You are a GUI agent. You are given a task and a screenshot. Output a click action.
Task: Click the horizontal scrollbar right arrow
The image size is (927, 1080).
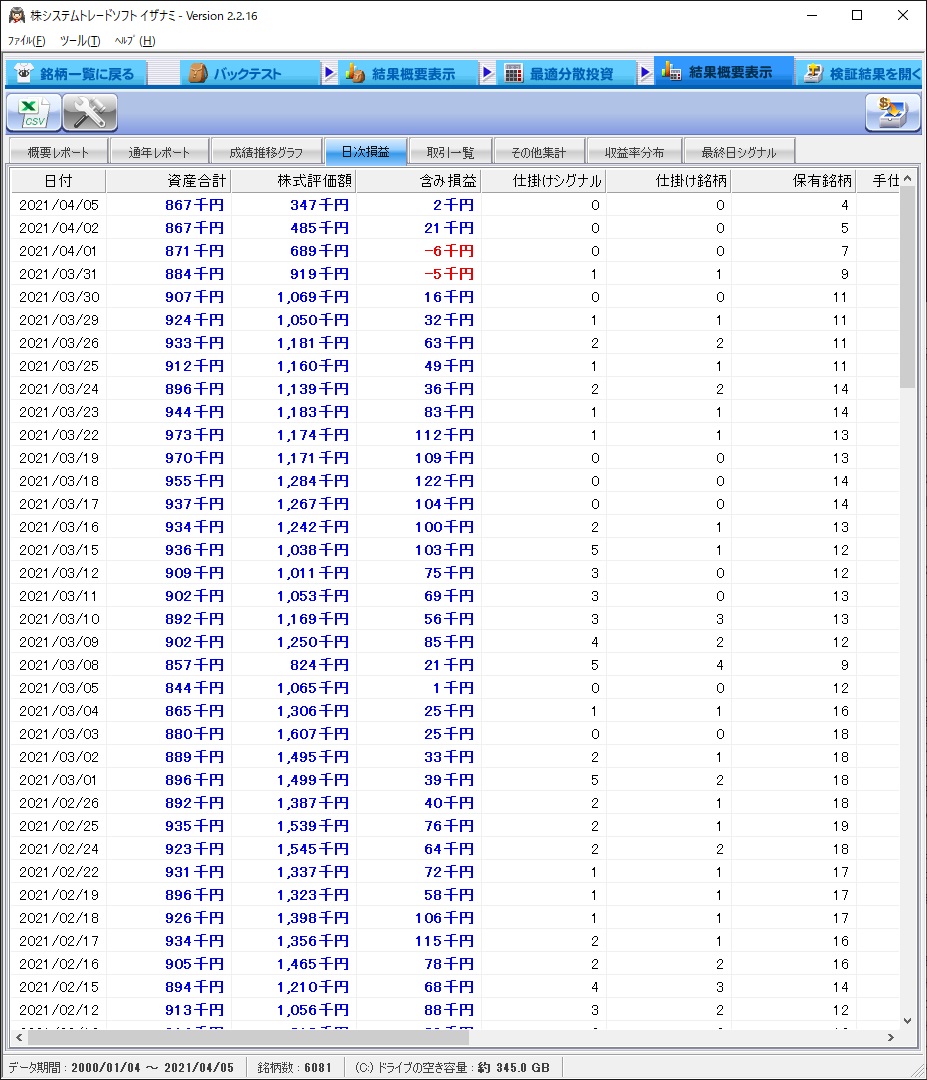click(x=892, y=1038)
